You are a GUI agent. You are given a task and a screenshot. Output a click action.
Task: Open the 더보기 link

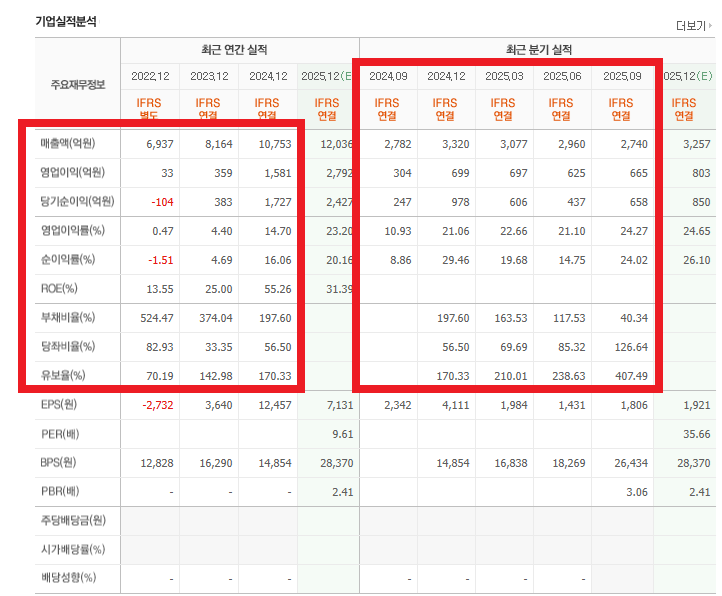click(x=690, y=26)
